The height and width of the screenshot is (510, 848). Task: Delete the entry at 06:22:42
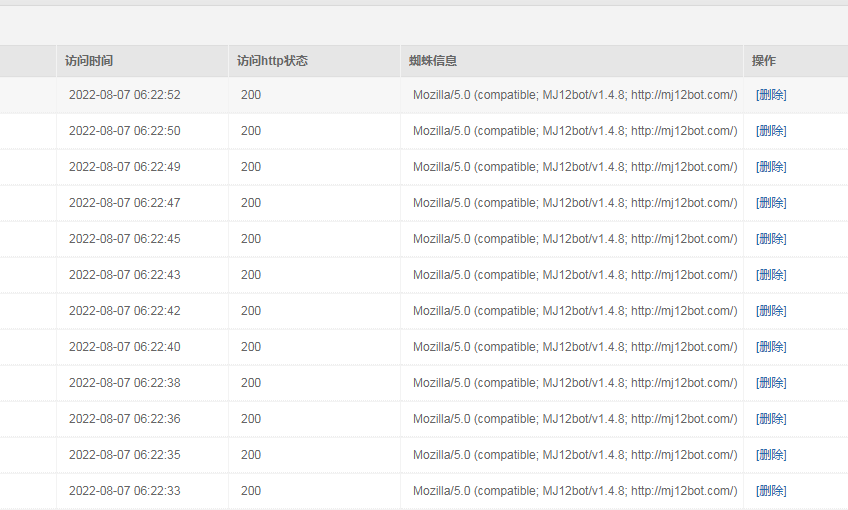click(771, 311)
